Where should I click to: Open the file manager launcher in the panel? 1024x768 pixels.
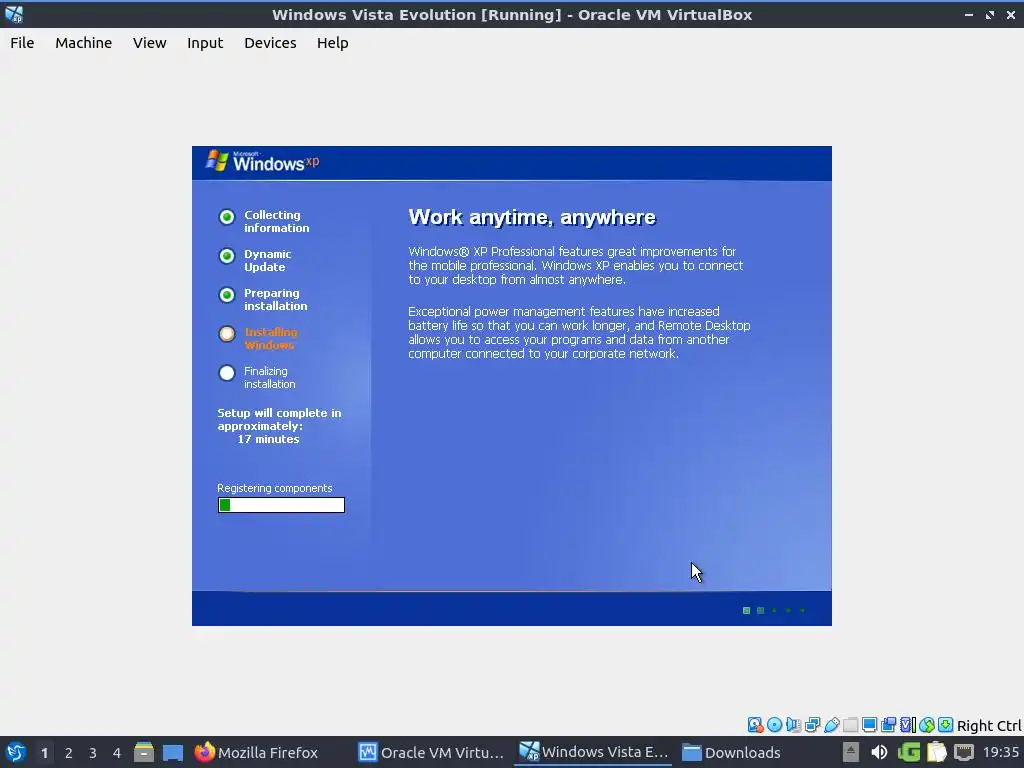144,752
